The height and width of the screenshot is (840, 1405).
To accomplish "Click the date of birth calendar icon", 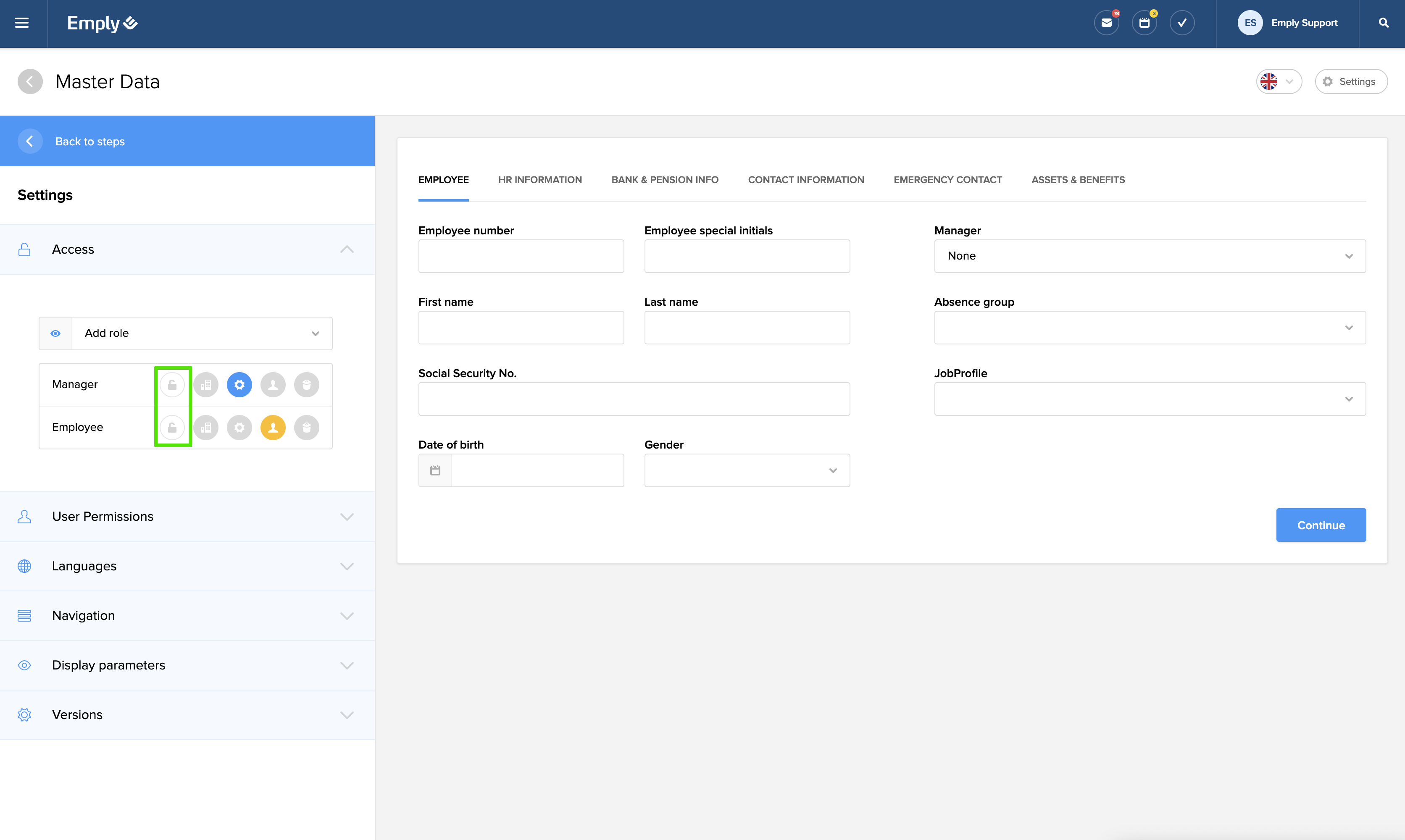I will click(435, 470).
